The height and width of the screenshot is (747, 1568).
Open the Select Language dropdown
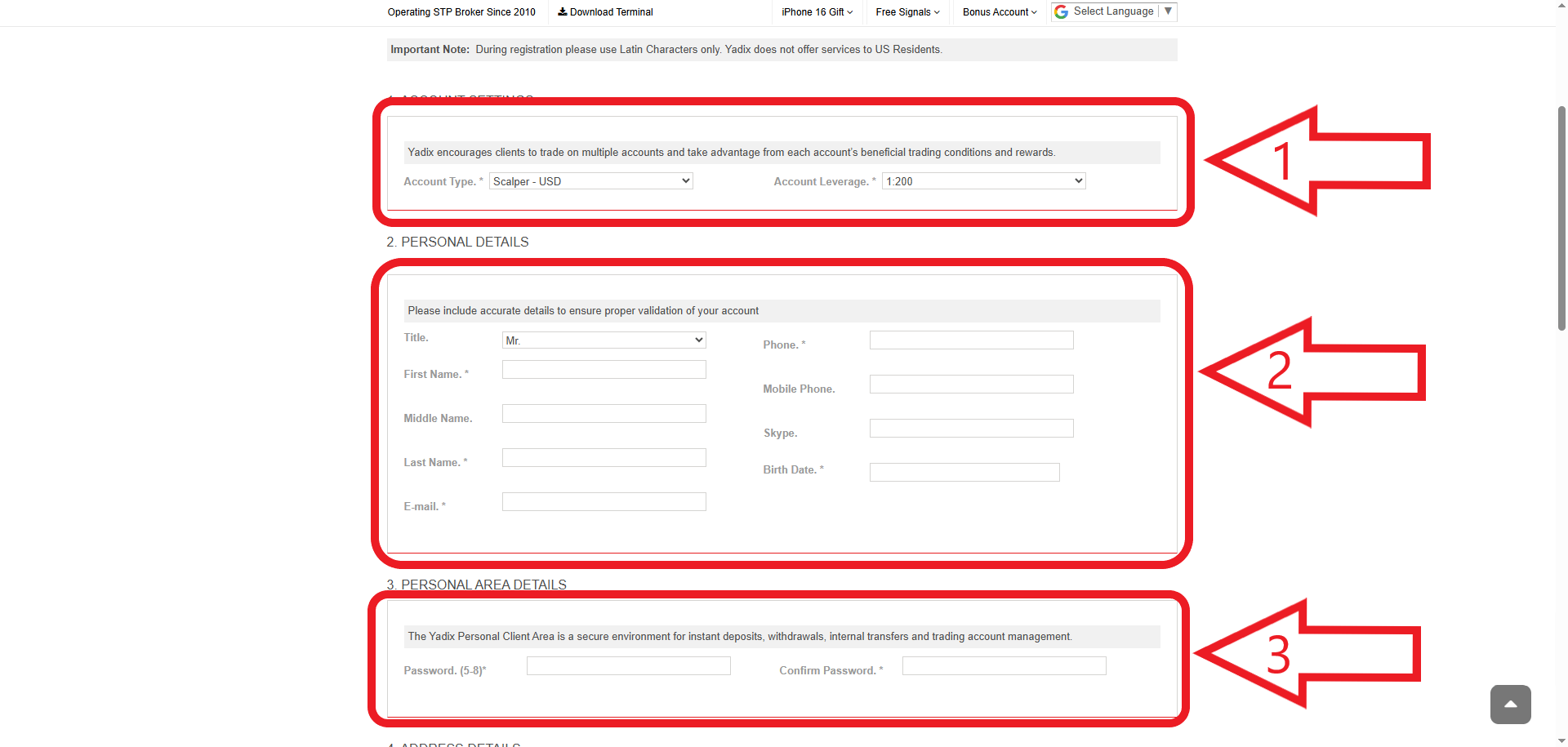[1114, 11]
